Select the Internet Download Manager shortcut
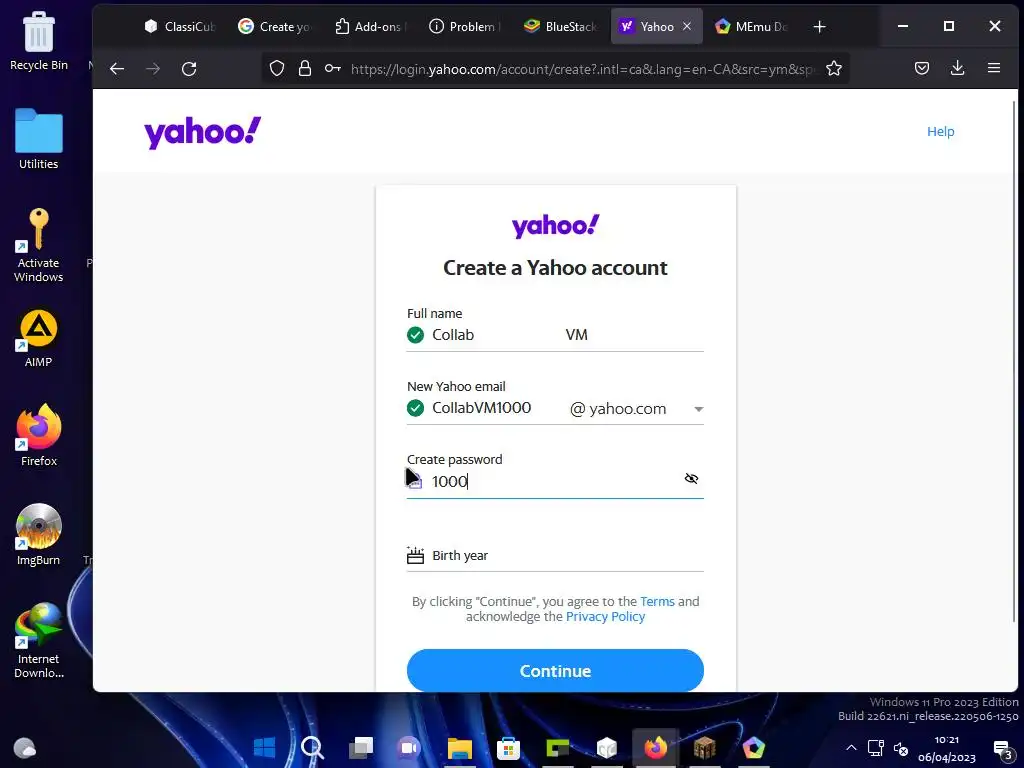The height and width of the screenshot is (768, 1024). tap(39, 641)
